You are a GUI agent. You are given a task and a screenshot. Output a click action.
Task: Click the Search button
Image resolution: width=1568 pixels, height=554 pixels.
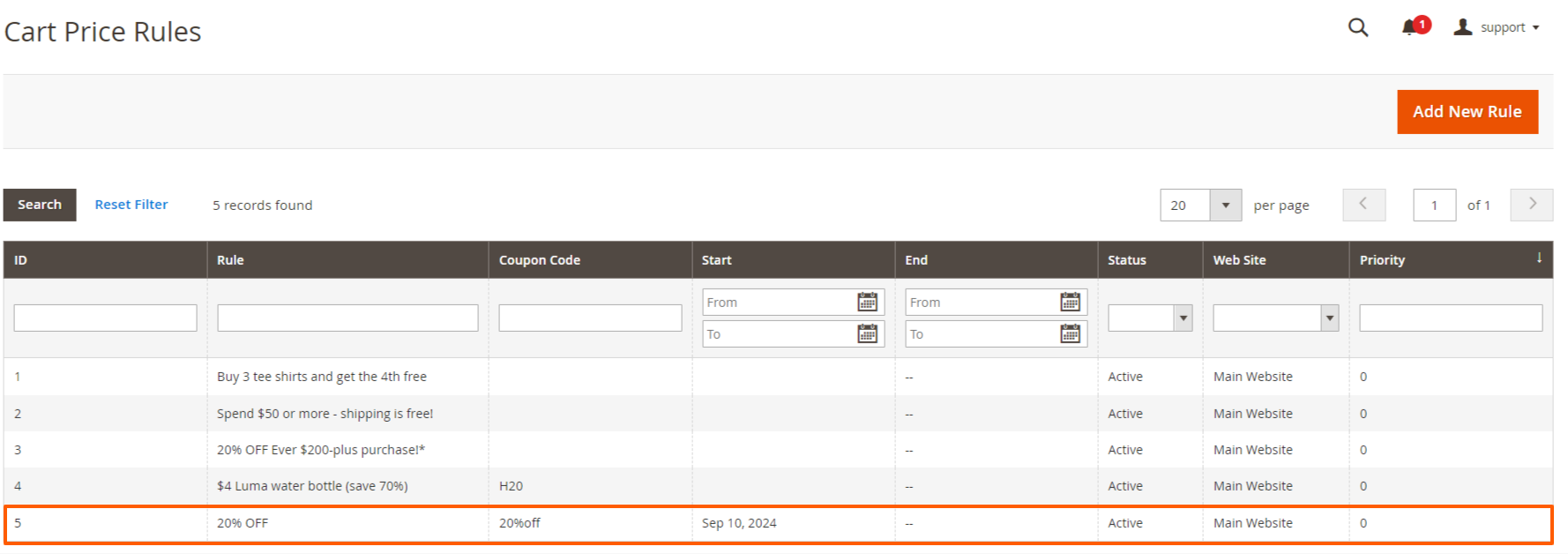pos(40,205)
